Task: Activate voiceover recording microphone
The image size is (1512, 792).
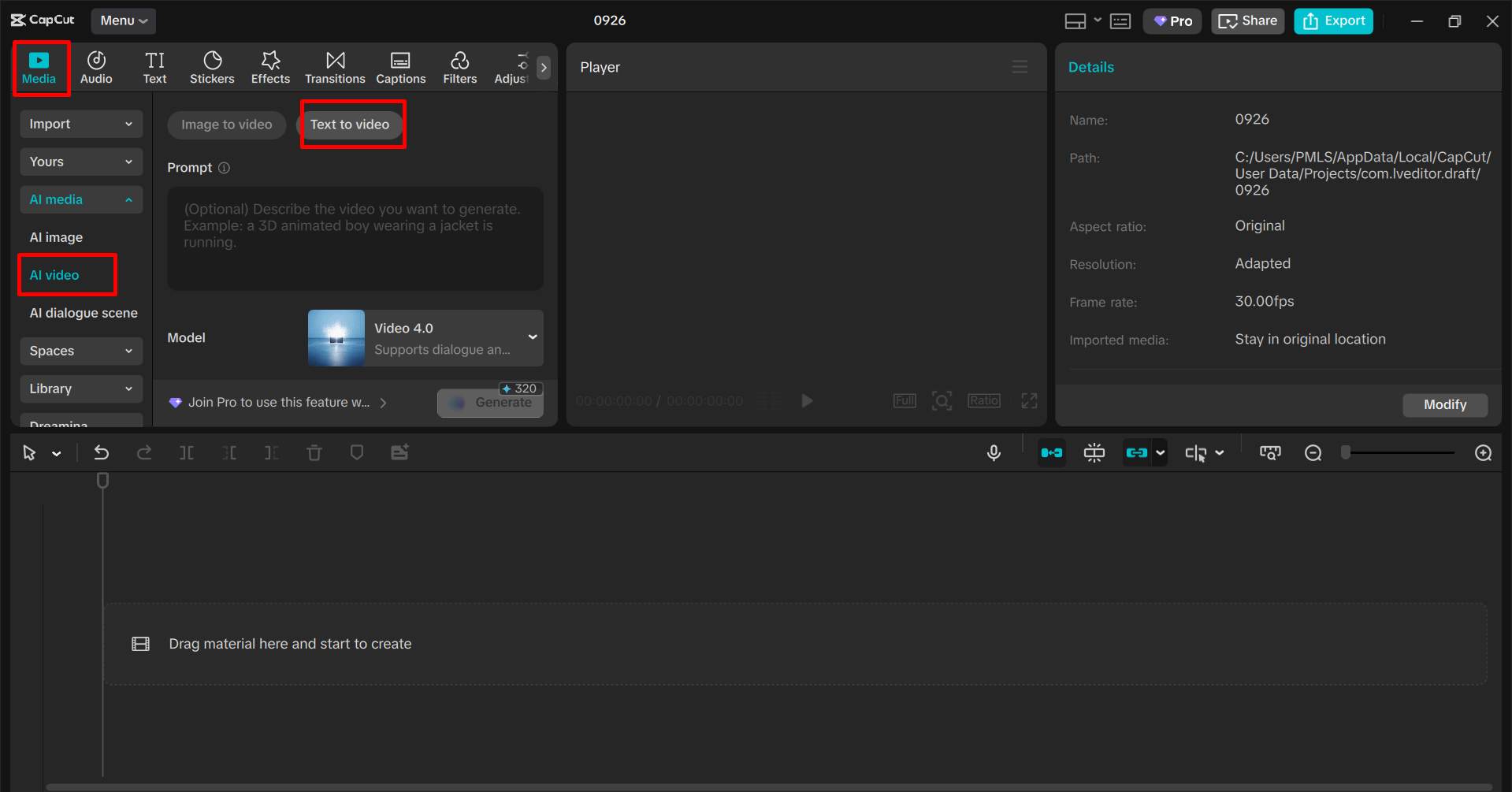Action: point(993,452)
